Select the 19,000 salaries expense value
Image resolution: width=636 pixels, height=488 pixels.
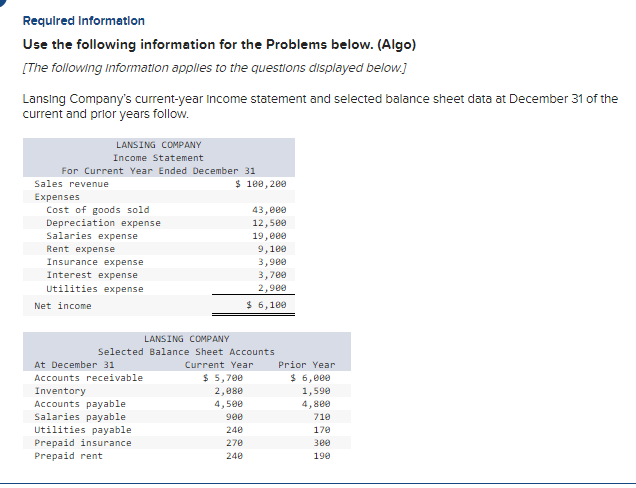[x=269, y=236]
